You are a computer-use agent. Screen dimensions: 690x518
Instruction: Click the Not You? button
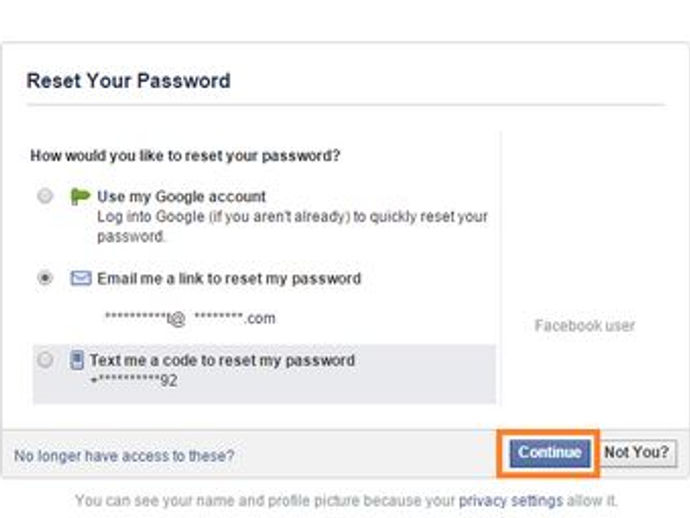pos(637,453)
